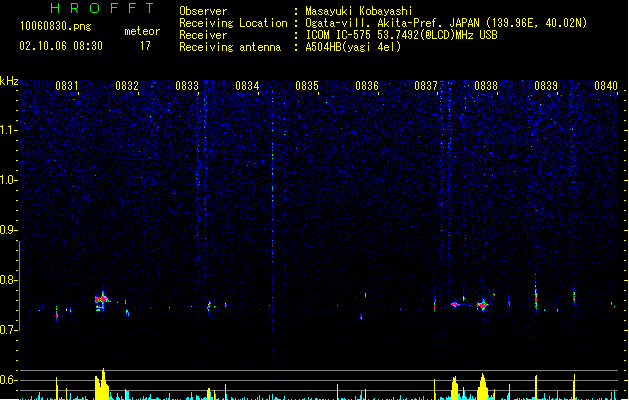Click the 0834 time marker
The image size is (629, 400).
pyautogui.click(x=247, y=86)
